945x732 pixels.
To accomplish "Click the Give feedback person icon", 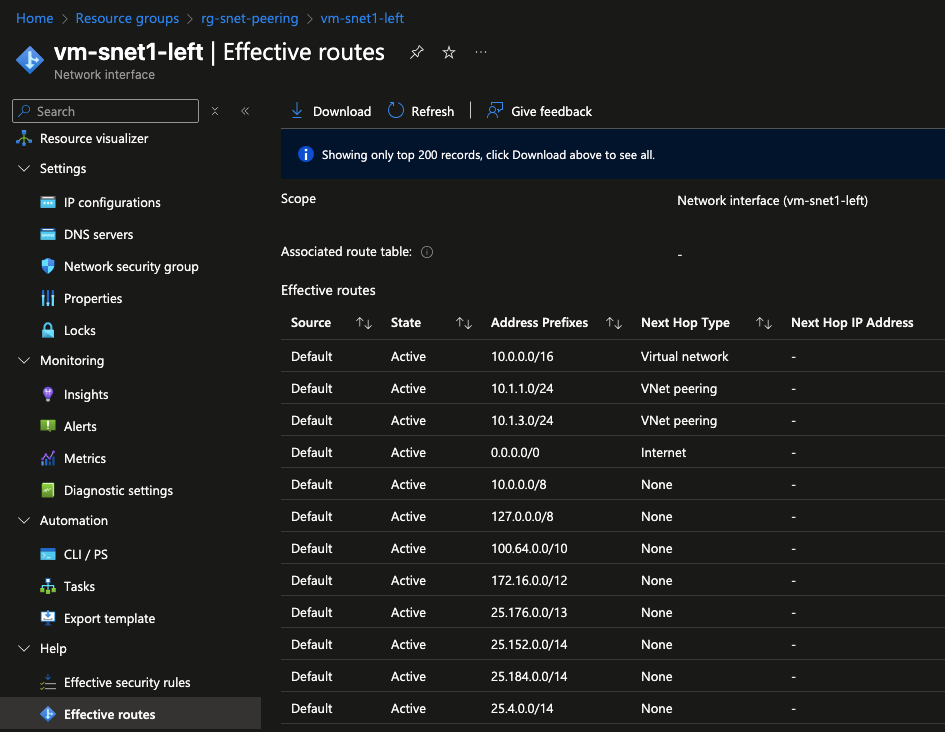I will tap(495, 111).
